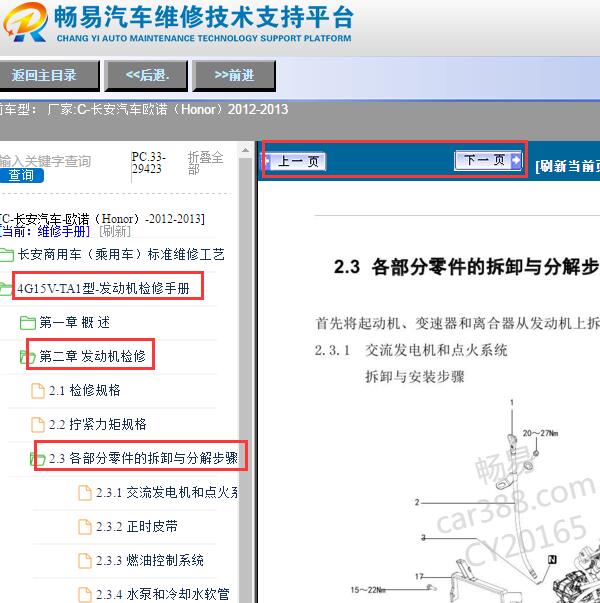Click document icon beside 2.3.1 交流发电机

click(x=85, y=493)
